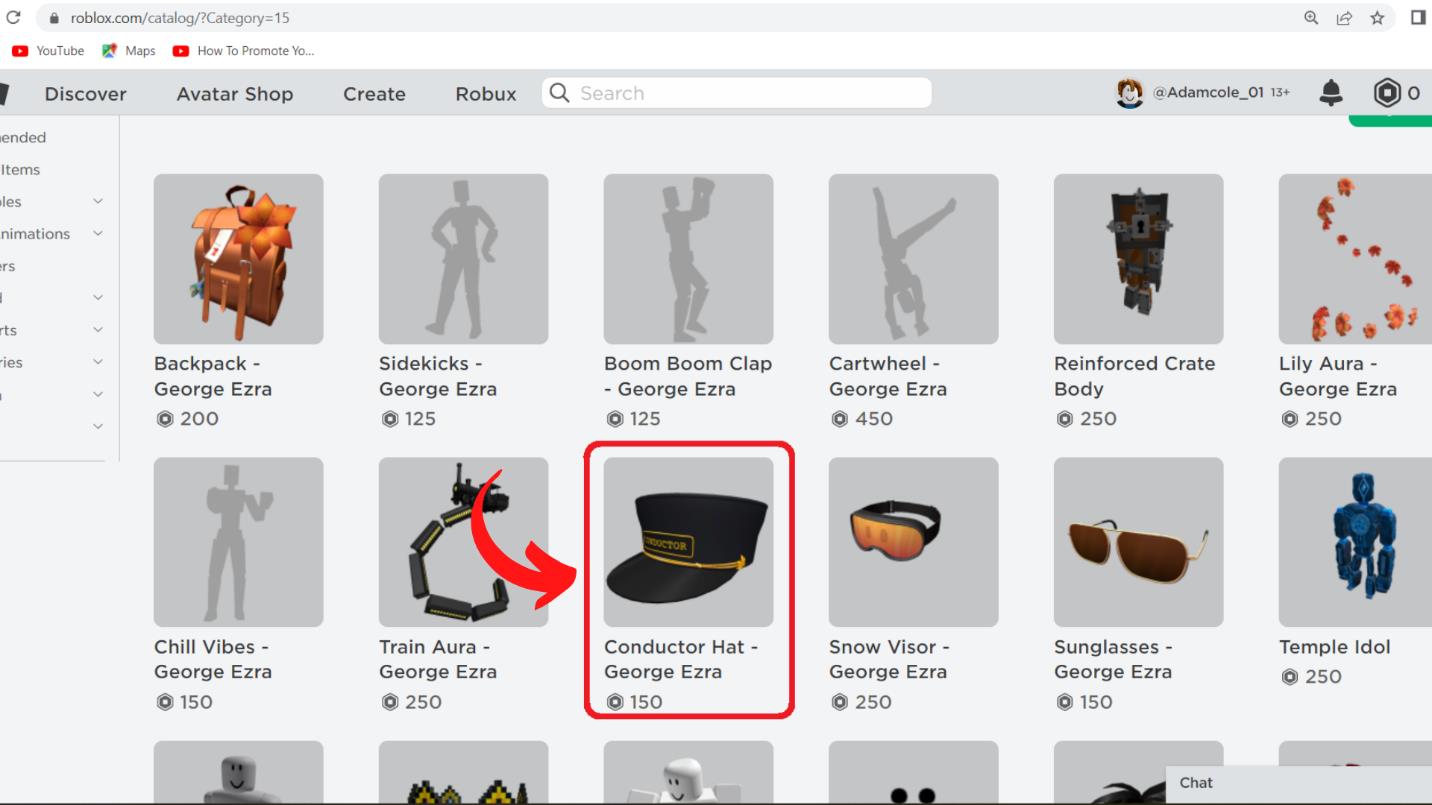Click the Lily Aura - George Ezra title
Image resolution: width=1432 pixels, height=805 pixels.
click(1338, 376)
